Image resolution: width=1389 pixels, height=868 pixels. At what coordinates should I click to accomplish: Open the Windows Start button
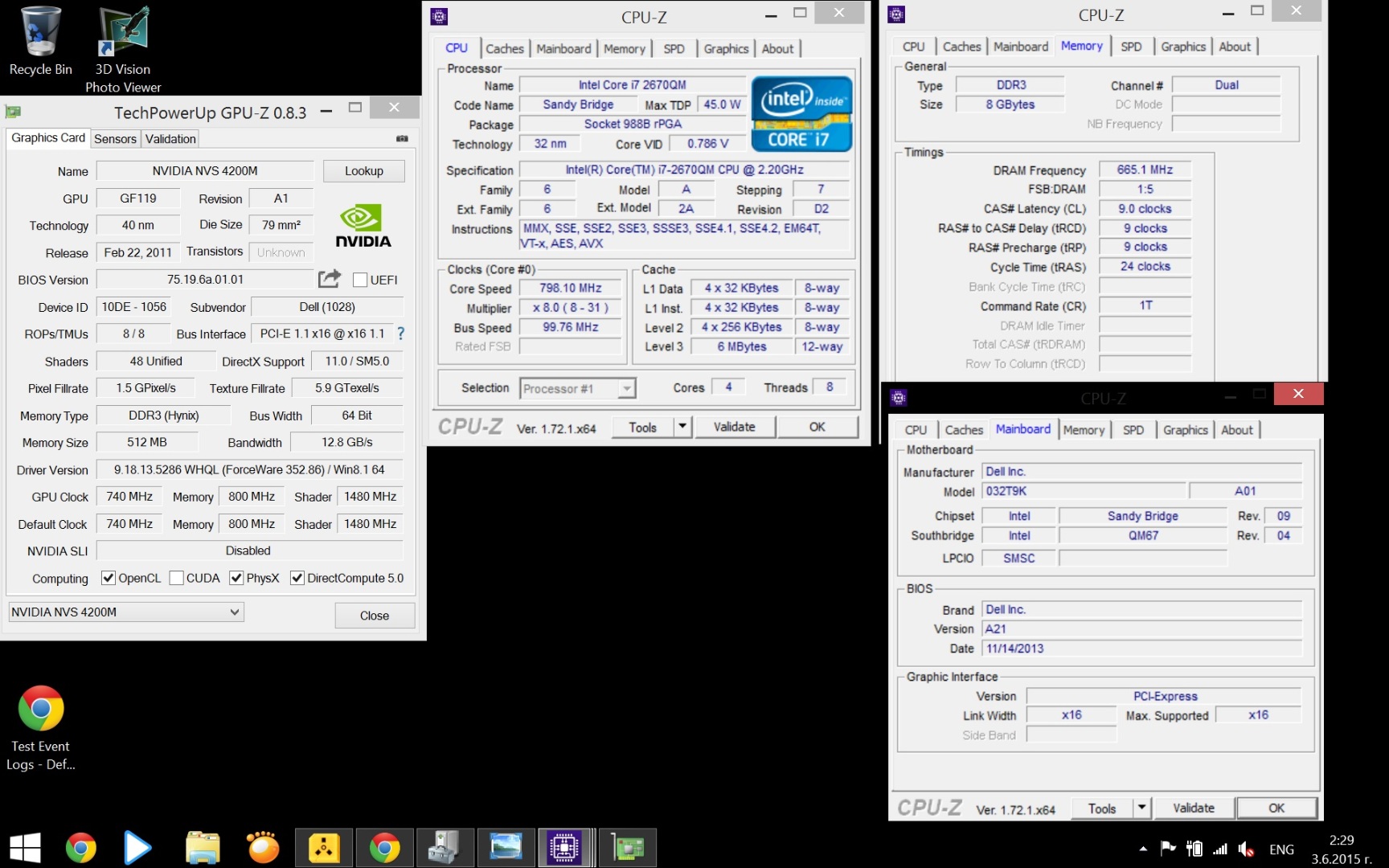(x=25, y=848)
